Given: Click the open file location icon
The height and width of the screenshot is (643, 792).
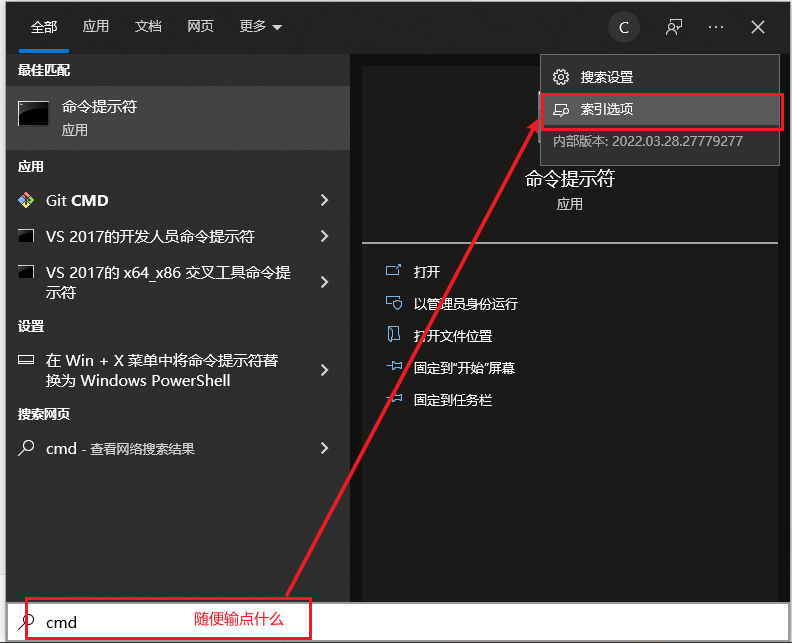Looking at the screenshot, I should pyautogui.click(x=393, y=334).
